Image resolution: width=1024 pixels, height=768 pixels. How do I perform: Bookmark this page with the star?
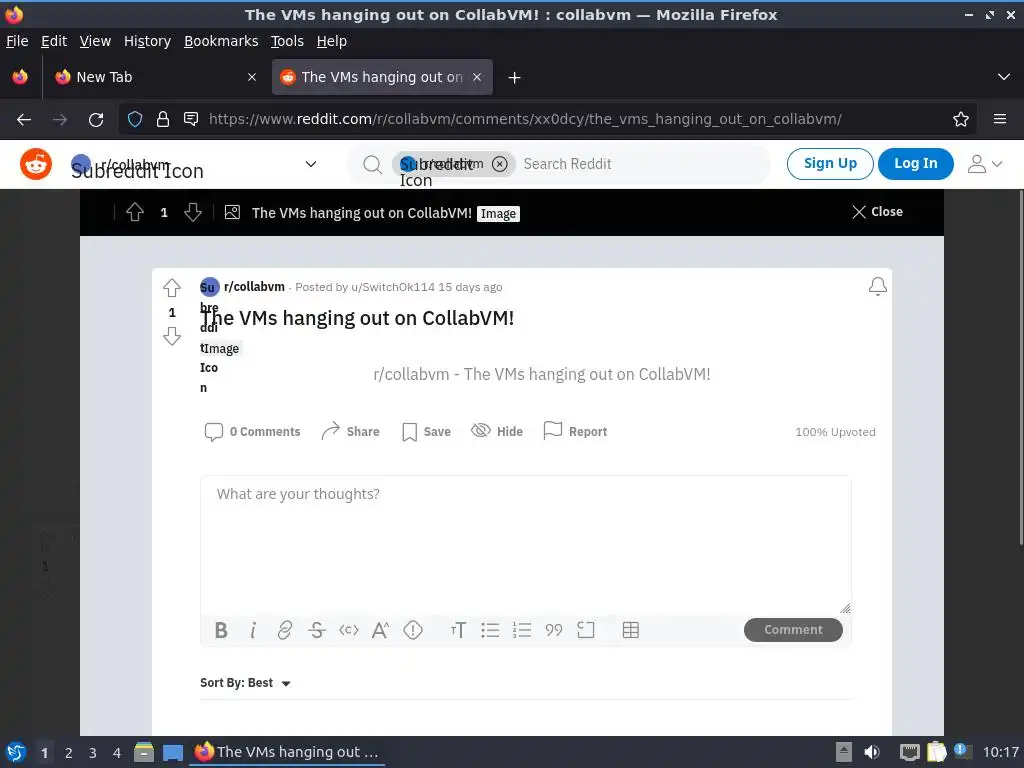pos(961,120)
